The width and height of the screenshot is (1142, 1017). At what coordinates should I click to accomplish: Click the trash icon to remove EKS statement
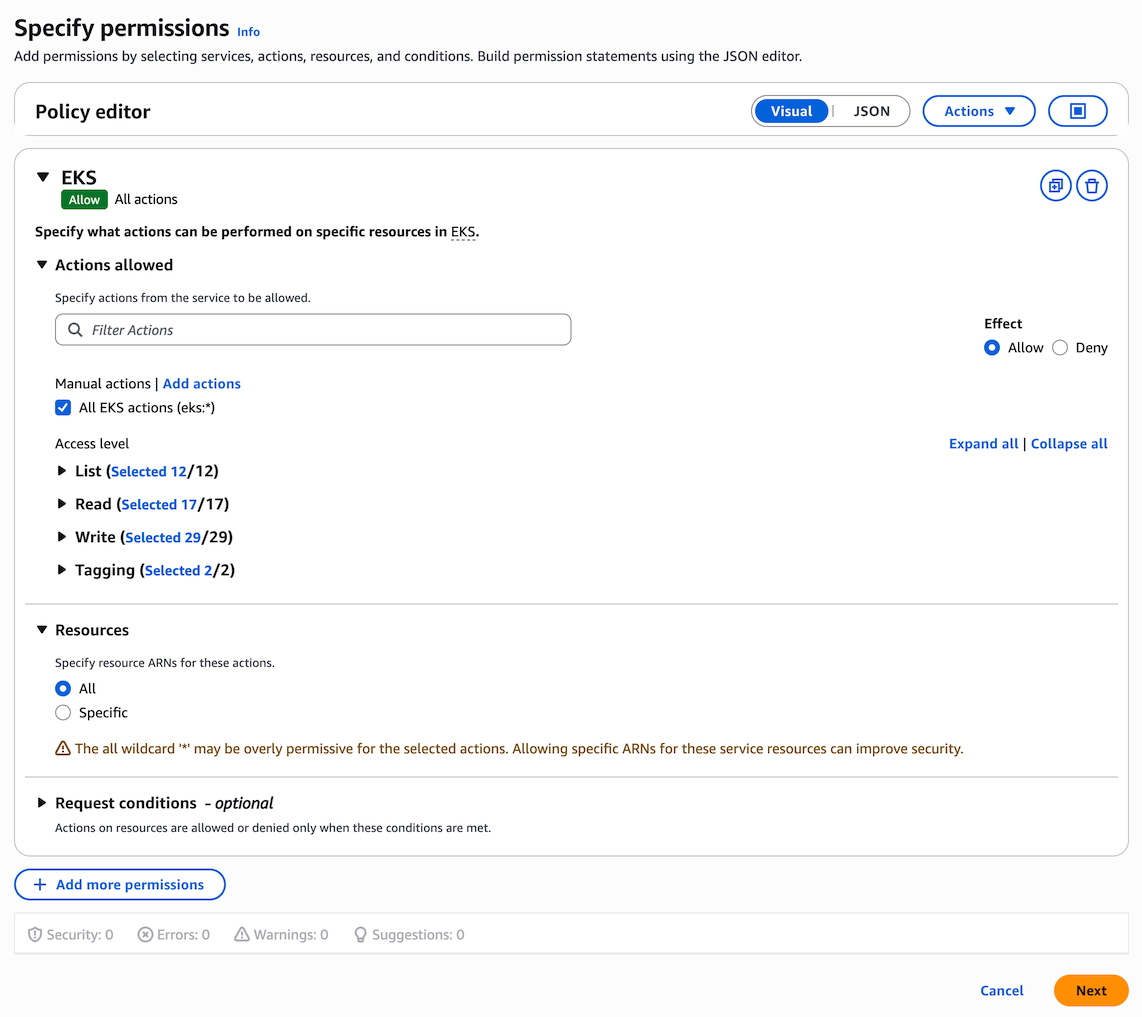[1092, 185]
